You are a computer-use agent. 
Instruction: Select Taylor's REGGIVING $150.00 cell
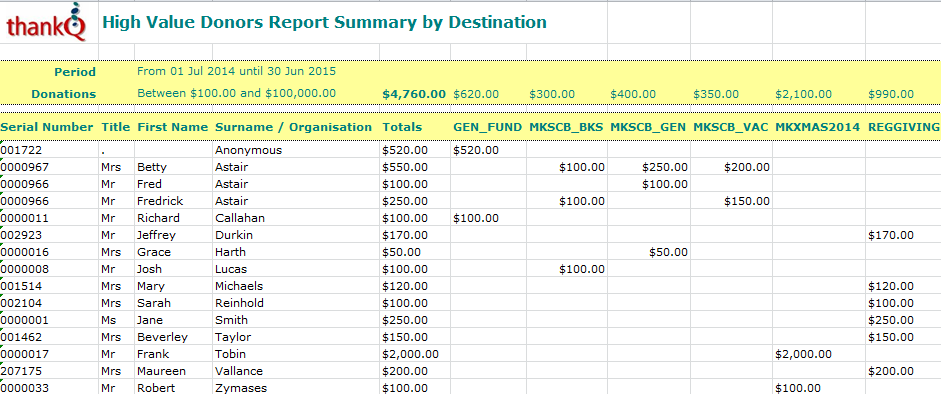click(x=891, y=337)
